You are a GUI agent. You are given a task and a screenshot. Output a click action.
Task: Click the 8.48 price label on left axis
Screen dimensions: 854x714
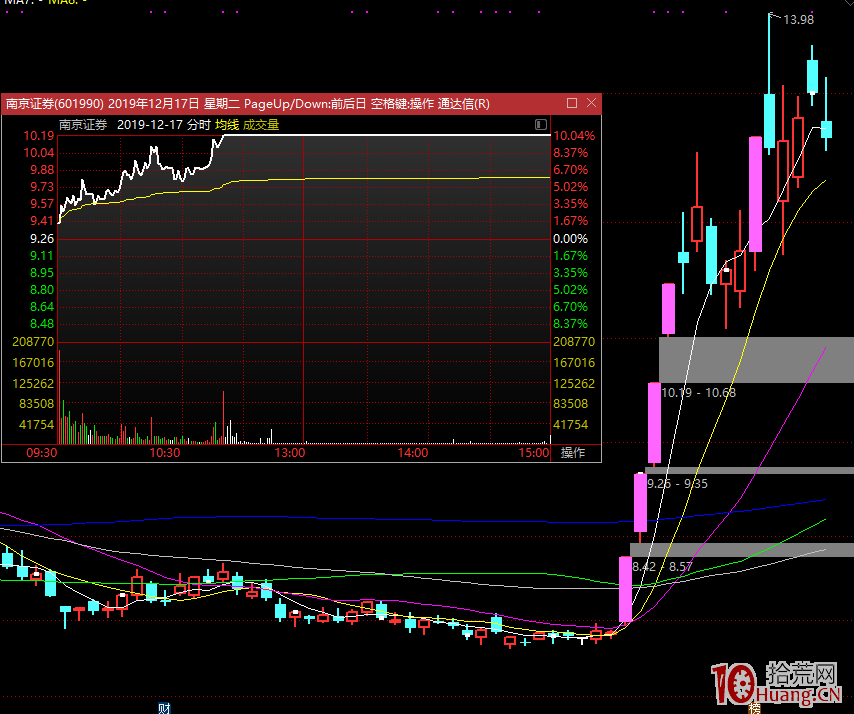[x=42, y=324]
